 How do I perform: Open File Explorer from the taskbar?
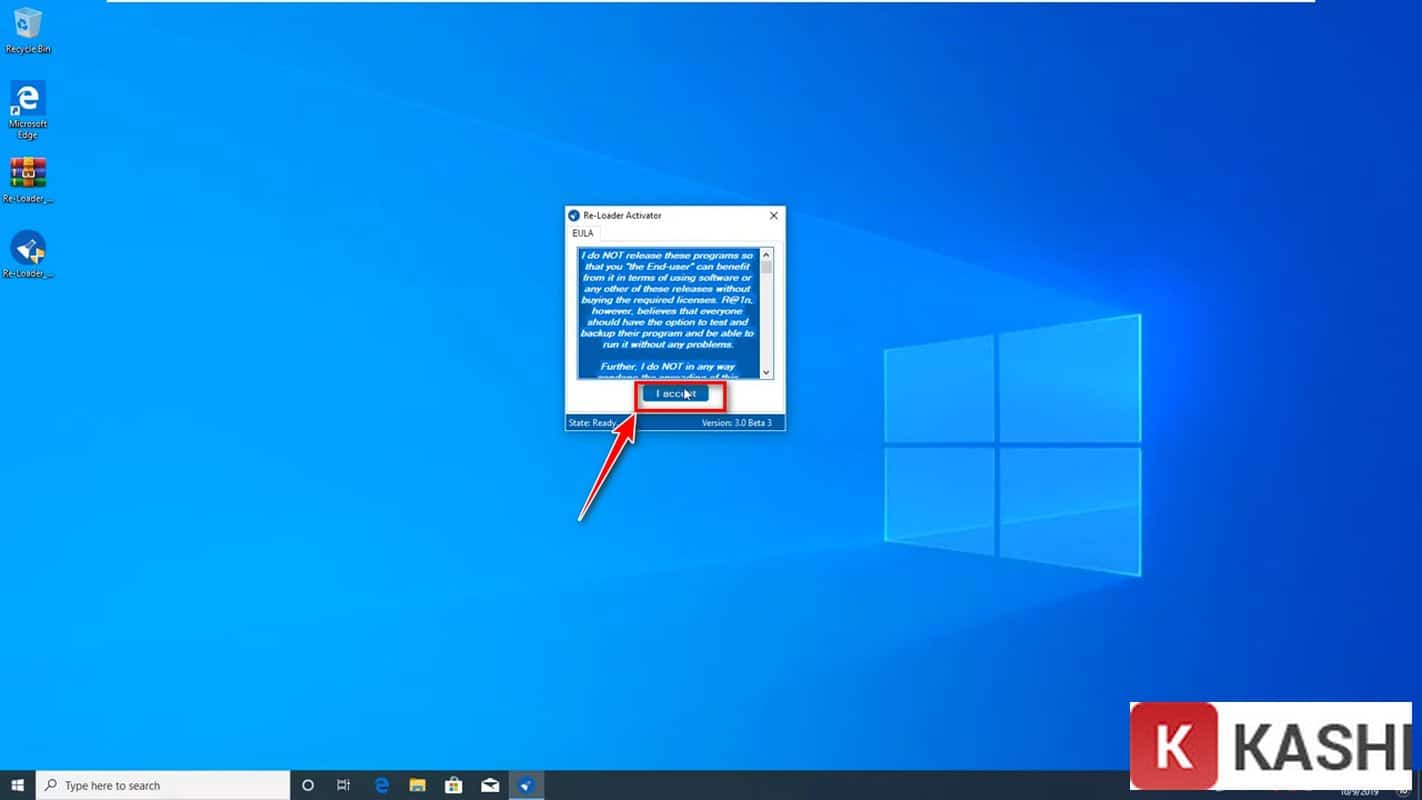(x=417, y=785)
